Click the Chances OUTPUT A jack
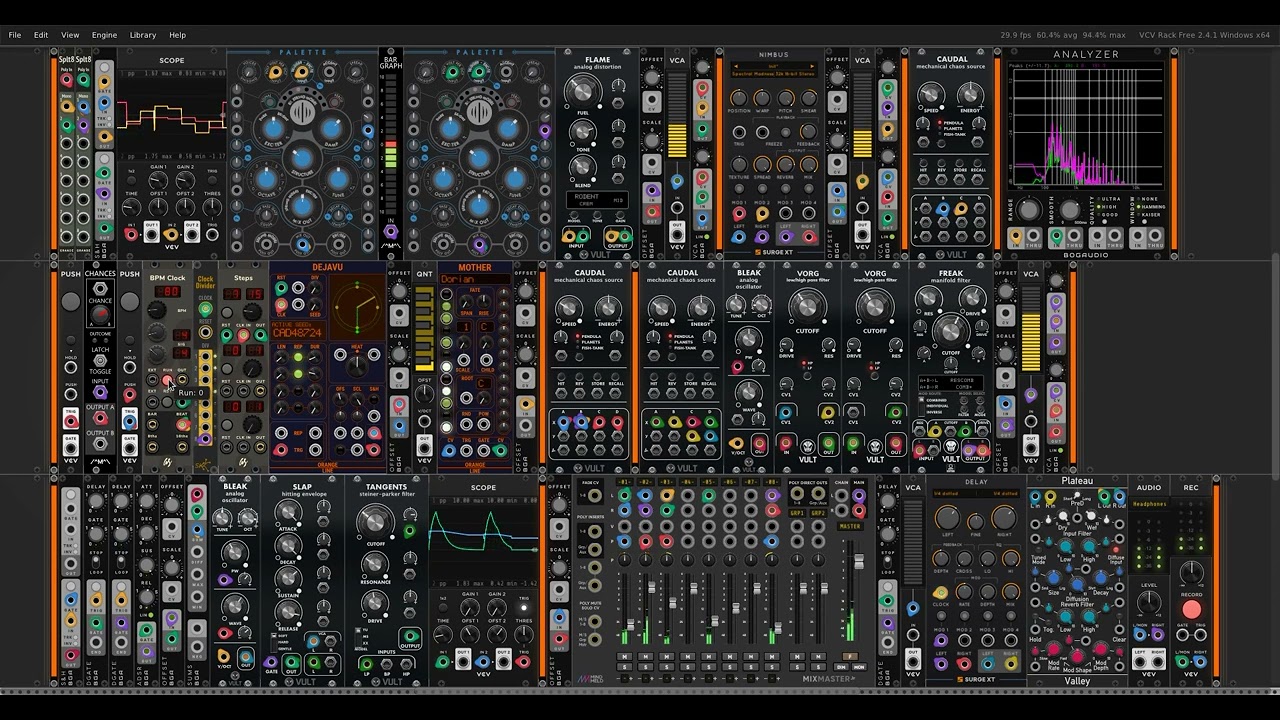 click(x=100, y=418)
